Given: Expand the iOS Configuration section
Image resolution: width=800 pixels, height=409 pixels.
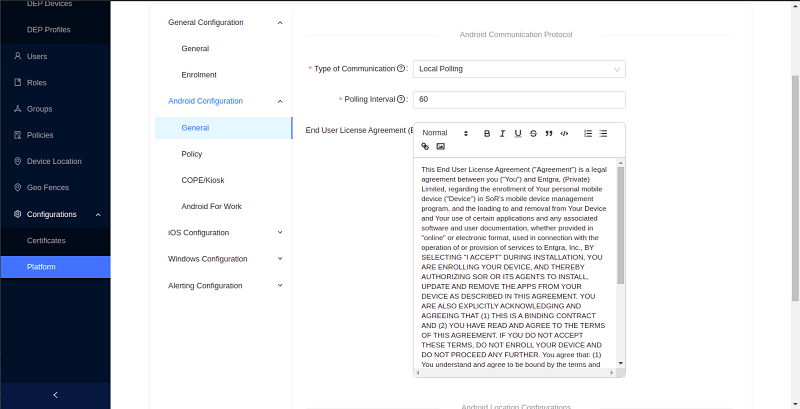Looking at the screenshot, I should tap(224, 233).
